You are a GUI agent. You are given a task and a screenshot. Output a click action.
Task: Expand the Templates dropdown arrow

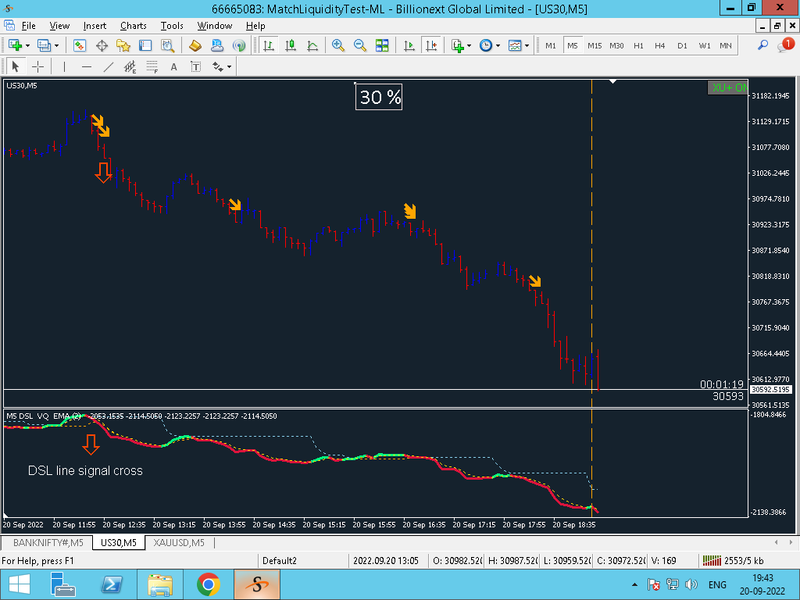click(527, 45)
